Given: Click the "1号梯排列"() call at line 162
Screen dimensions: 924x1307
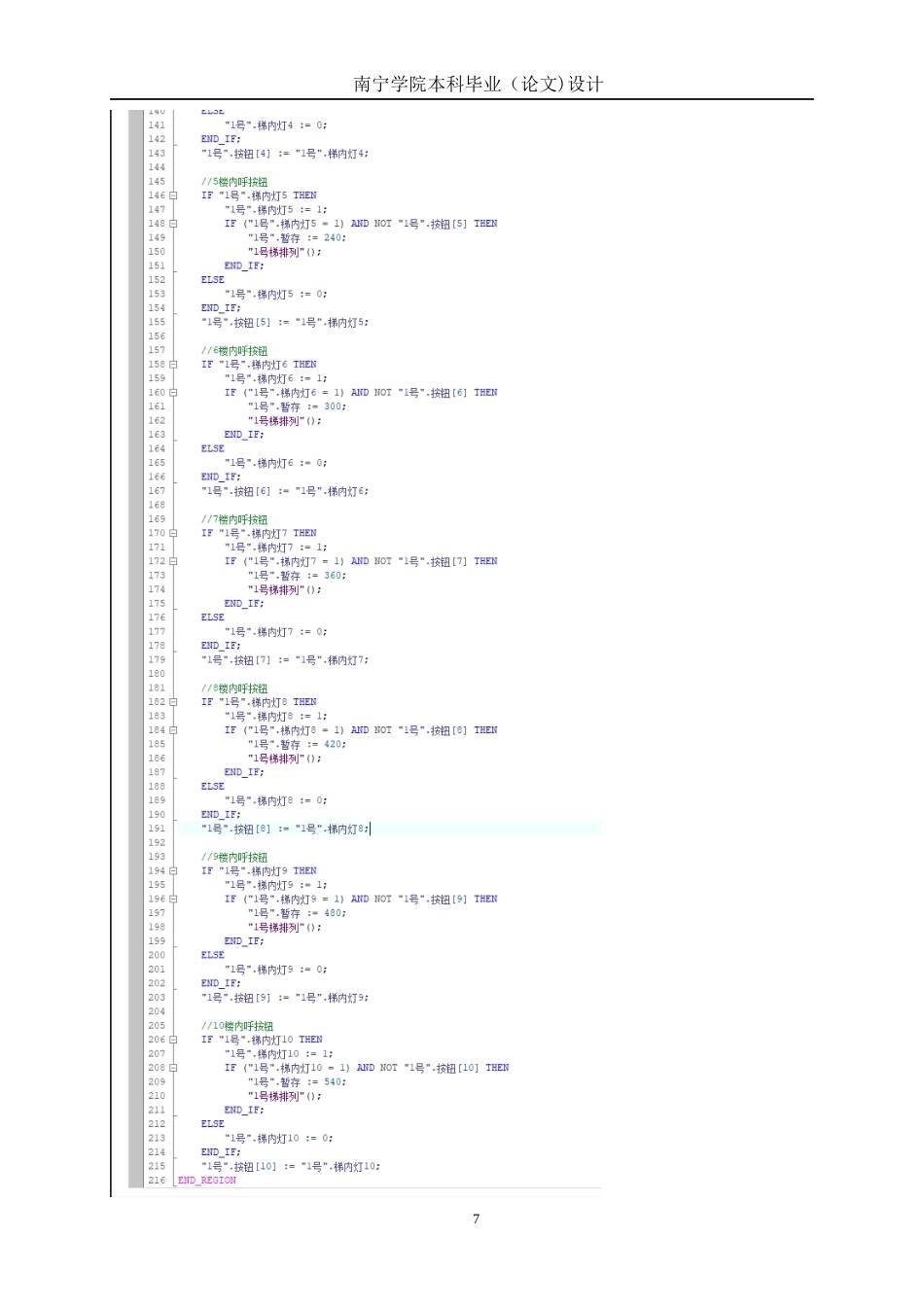Looking at the screenshot, I should click(284, 421).
